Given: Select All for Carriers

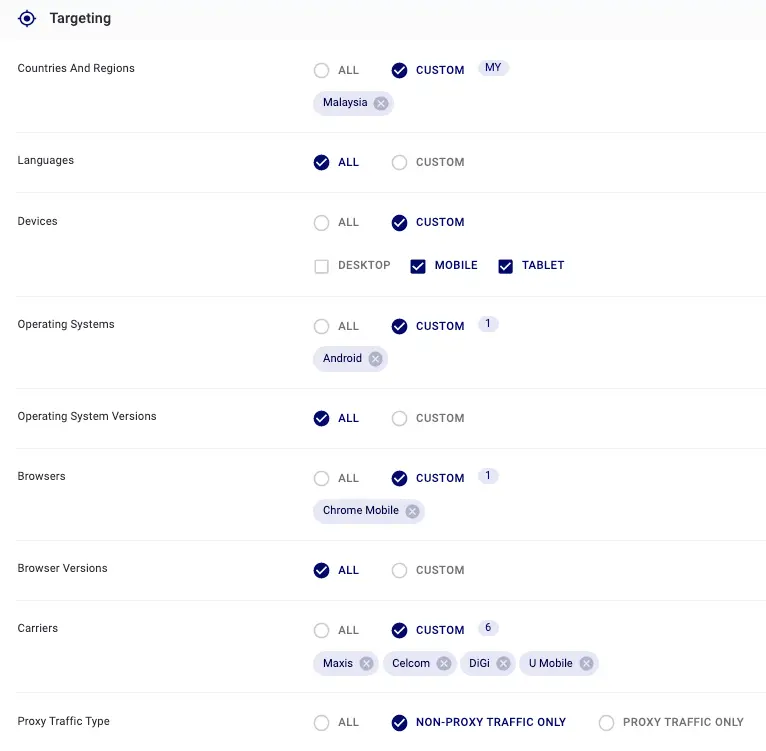Looking at the screenshot, I should click(322, 630).
